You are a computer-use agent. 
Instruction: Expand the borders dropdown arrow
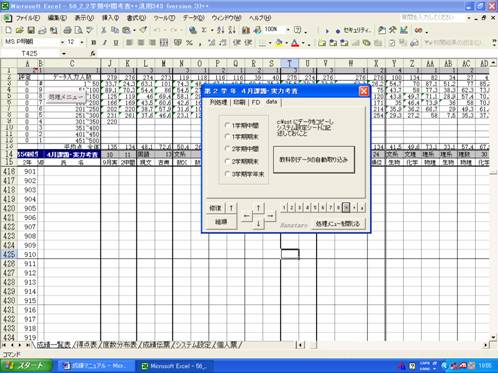(270, 43)
